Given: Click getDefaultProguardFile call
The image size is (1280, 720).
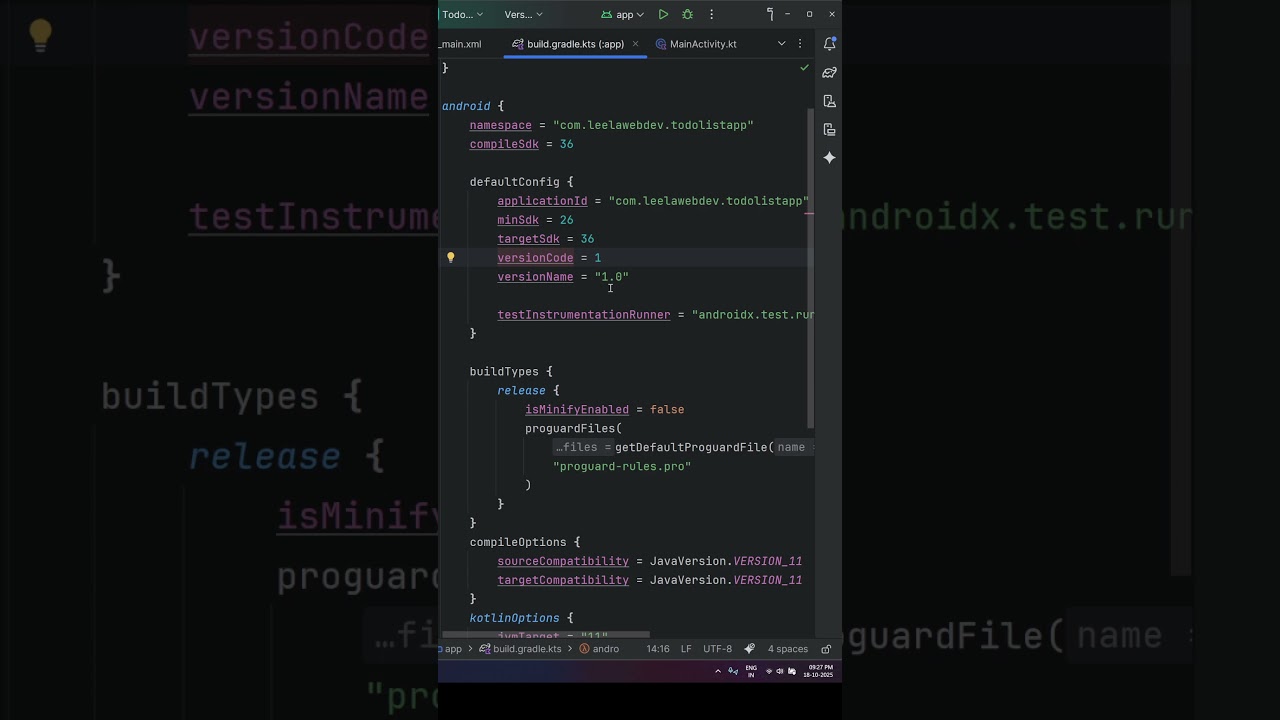Looking at the screenshot, I should point(691,447).
